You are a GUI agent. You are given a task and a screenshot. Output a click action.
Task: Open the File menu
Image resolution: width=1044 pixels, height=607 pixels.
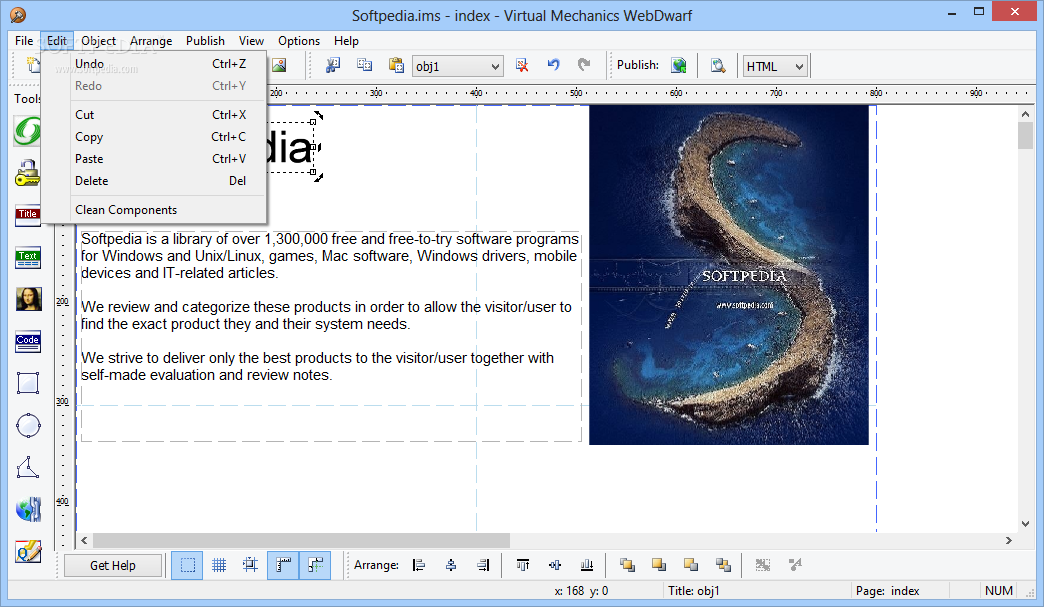coord(24,41)
